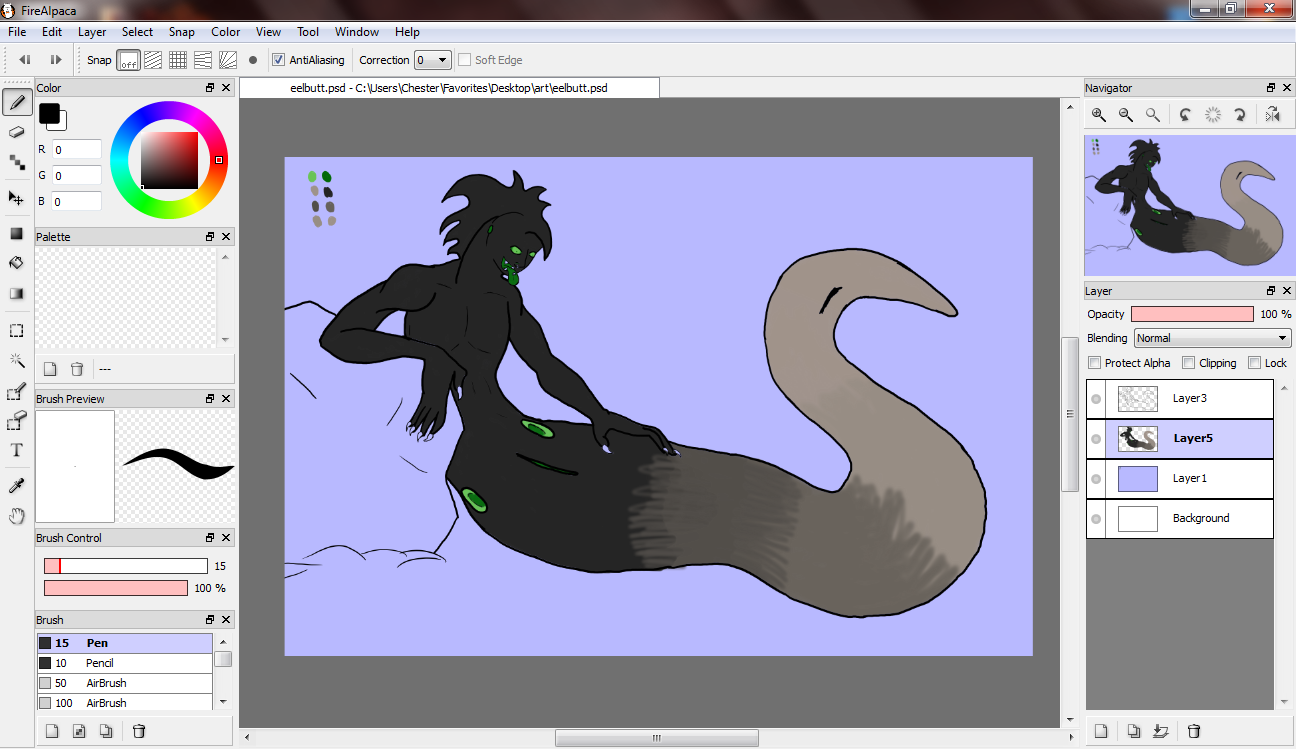
Task: Zoom in using Navigator magnifier icon
Action: [x=1099, y=115]
